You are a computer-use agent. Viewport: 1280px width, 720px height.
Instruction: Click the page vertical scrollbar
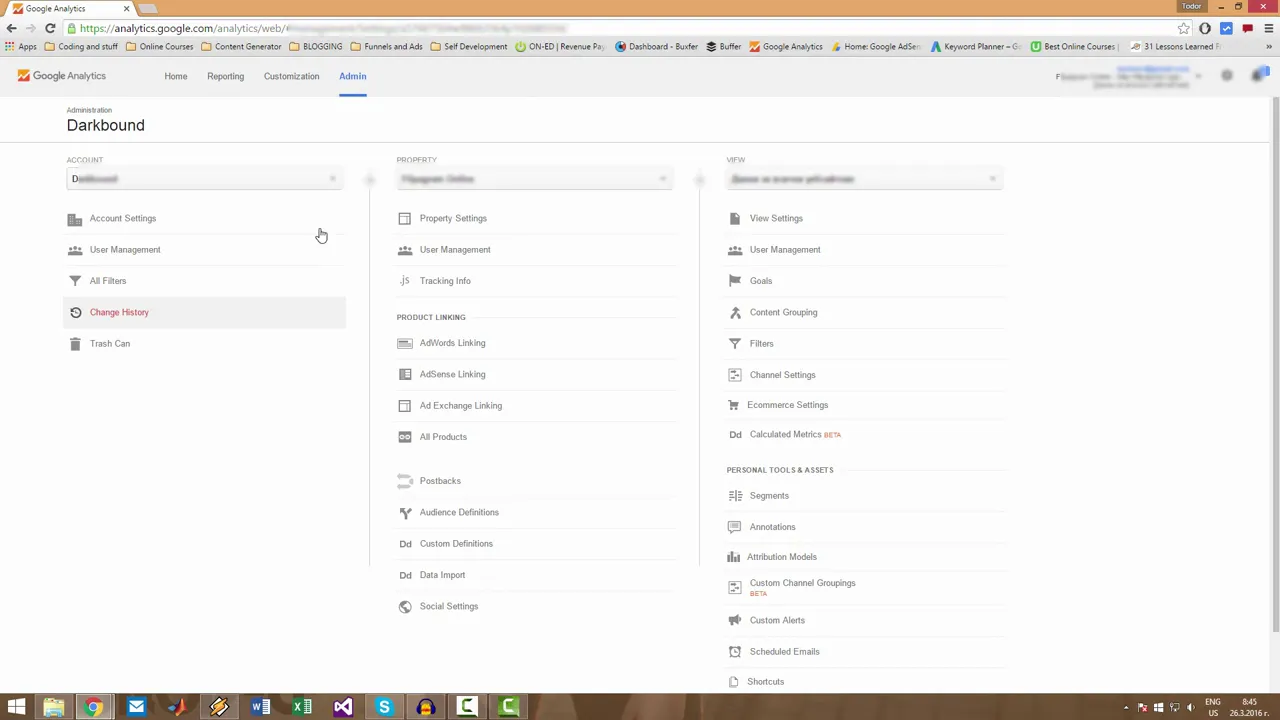click(1275, 365)
